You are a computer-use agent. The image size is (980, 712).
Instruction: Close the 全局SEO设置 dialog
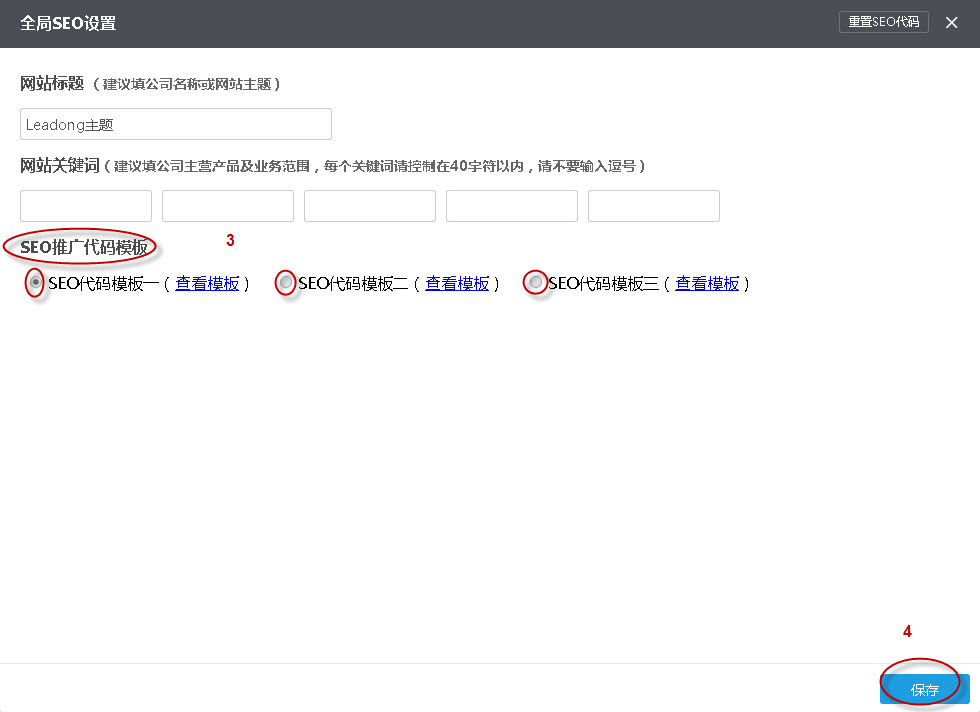(x=951, y=21)
